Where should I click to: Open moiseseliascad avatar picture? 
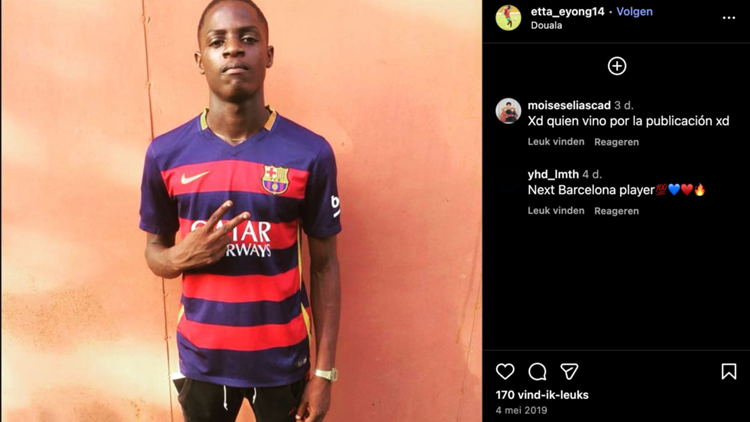click(508, 111)
